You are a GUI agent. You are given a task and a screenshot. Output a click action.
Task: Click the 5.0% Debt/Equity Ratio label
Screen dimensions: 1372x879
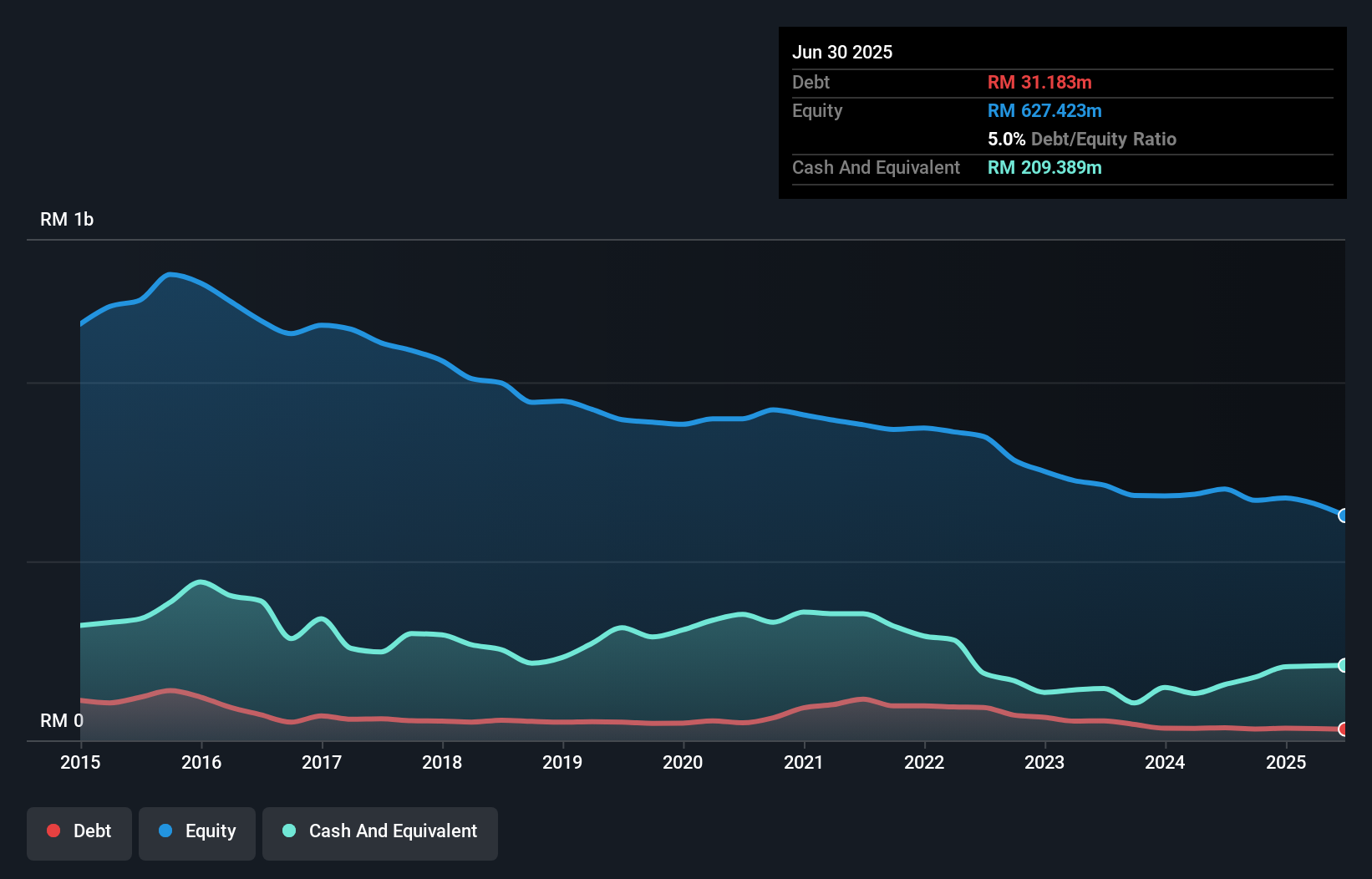pos(1082,139)
